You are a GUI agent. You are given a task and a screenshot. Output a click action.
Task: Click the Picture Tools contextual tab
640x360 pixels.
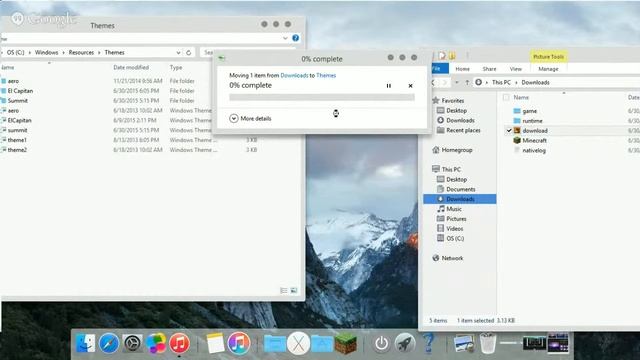click(548, 57)
